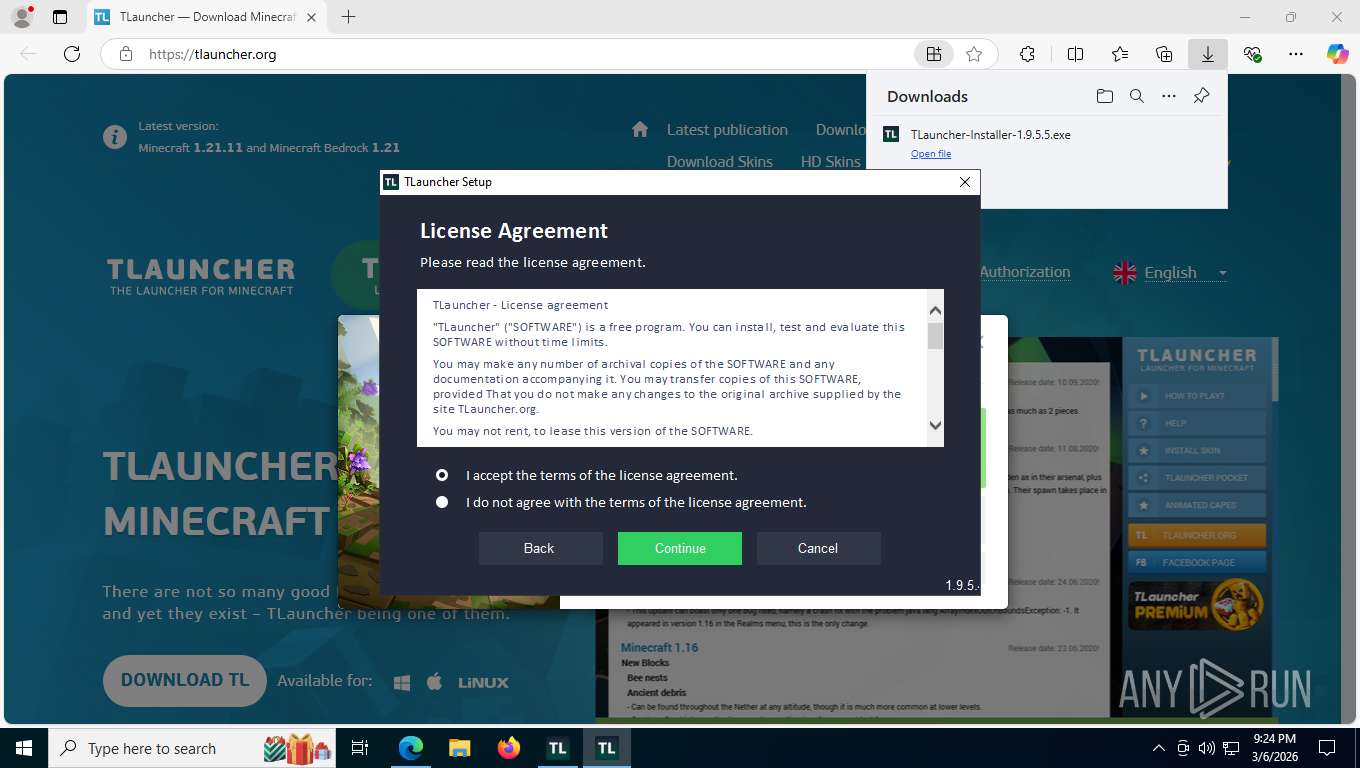The height and width of the screenshot is (768, 1360).
Task: Pin the Downloads panel
Action: pos(1202,96)
